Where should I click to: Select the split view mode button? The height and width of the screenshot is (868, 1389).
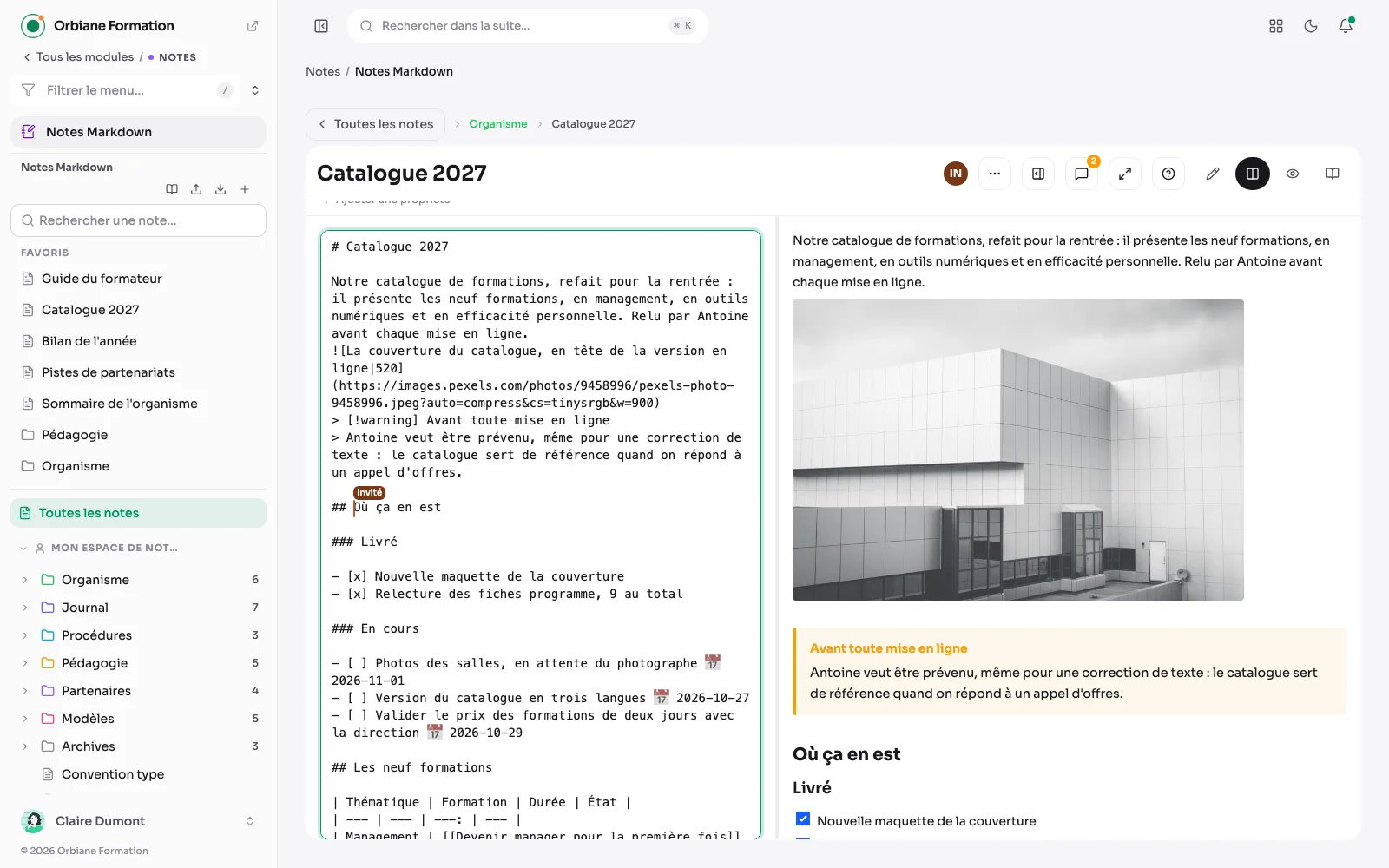coord(1253,174)
